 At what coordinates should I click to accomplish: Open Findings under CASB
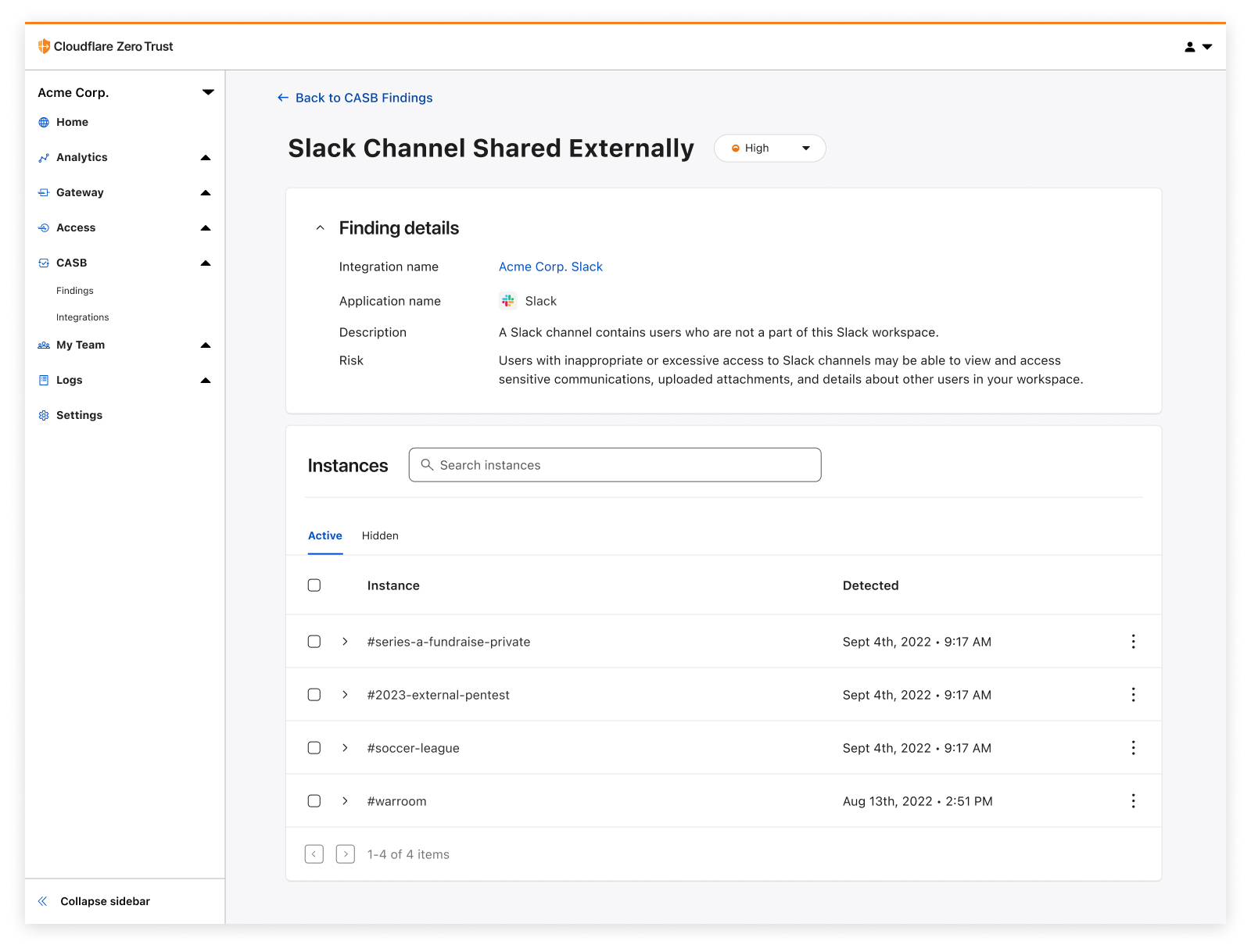(75, 291)
